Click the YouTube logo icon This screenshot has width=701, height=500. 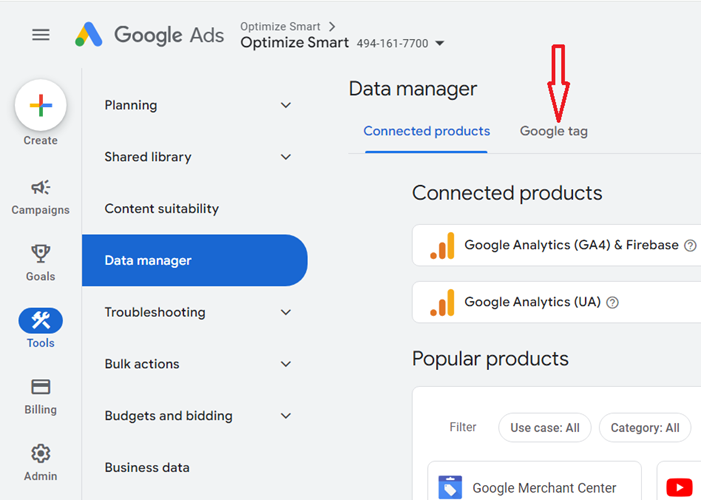click(679, 487)
